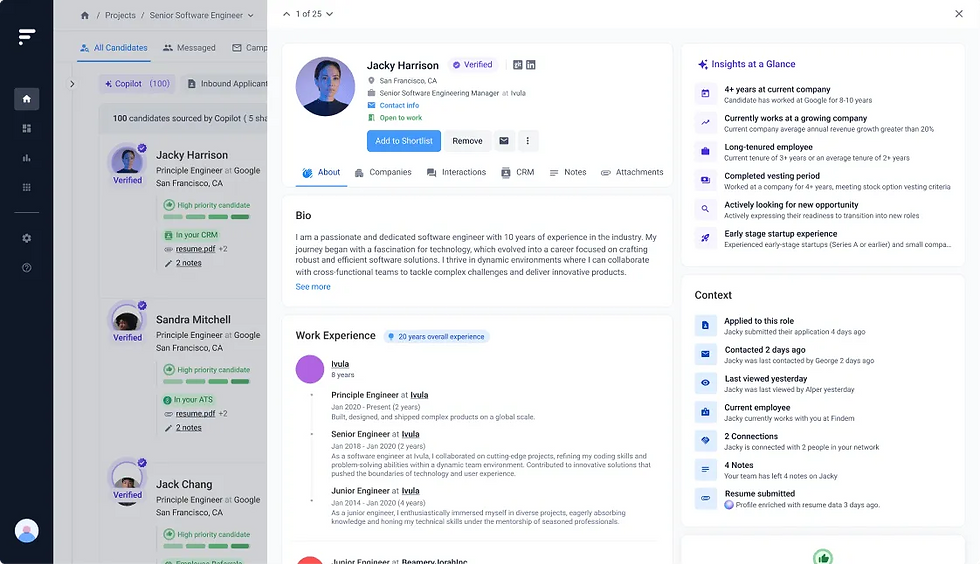
Task: Expand the bio with See more
Action: 313,286
